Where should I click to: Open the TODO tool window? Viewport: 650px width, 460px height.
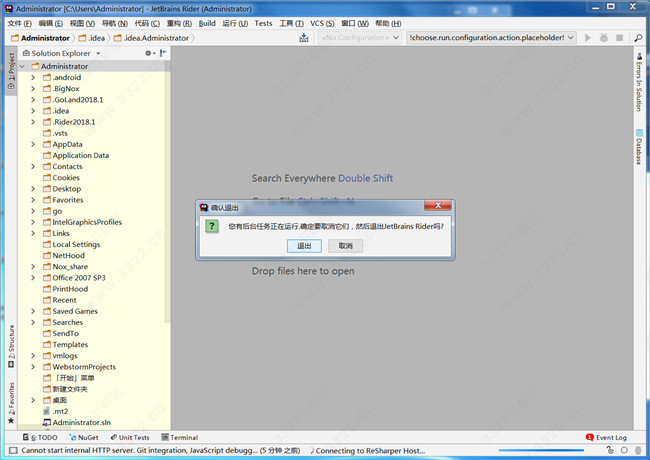point(40,437)
